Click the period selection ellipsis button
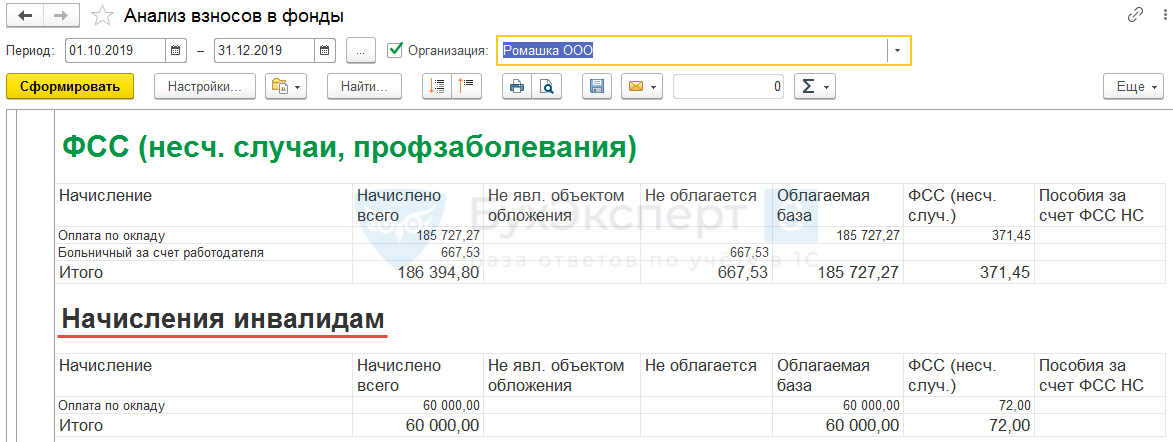The image size is (1173, 442). pyautogui.click(x=360, y=50)
